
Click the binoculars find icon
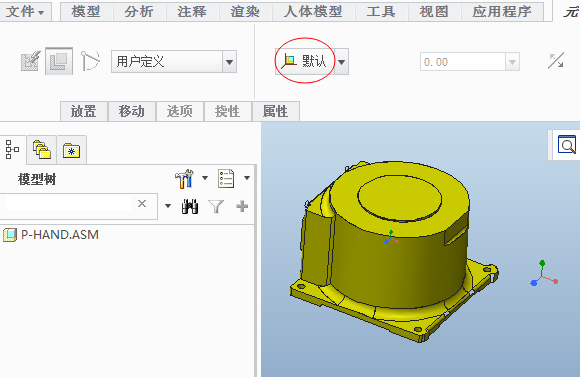(x=190, y=206)
